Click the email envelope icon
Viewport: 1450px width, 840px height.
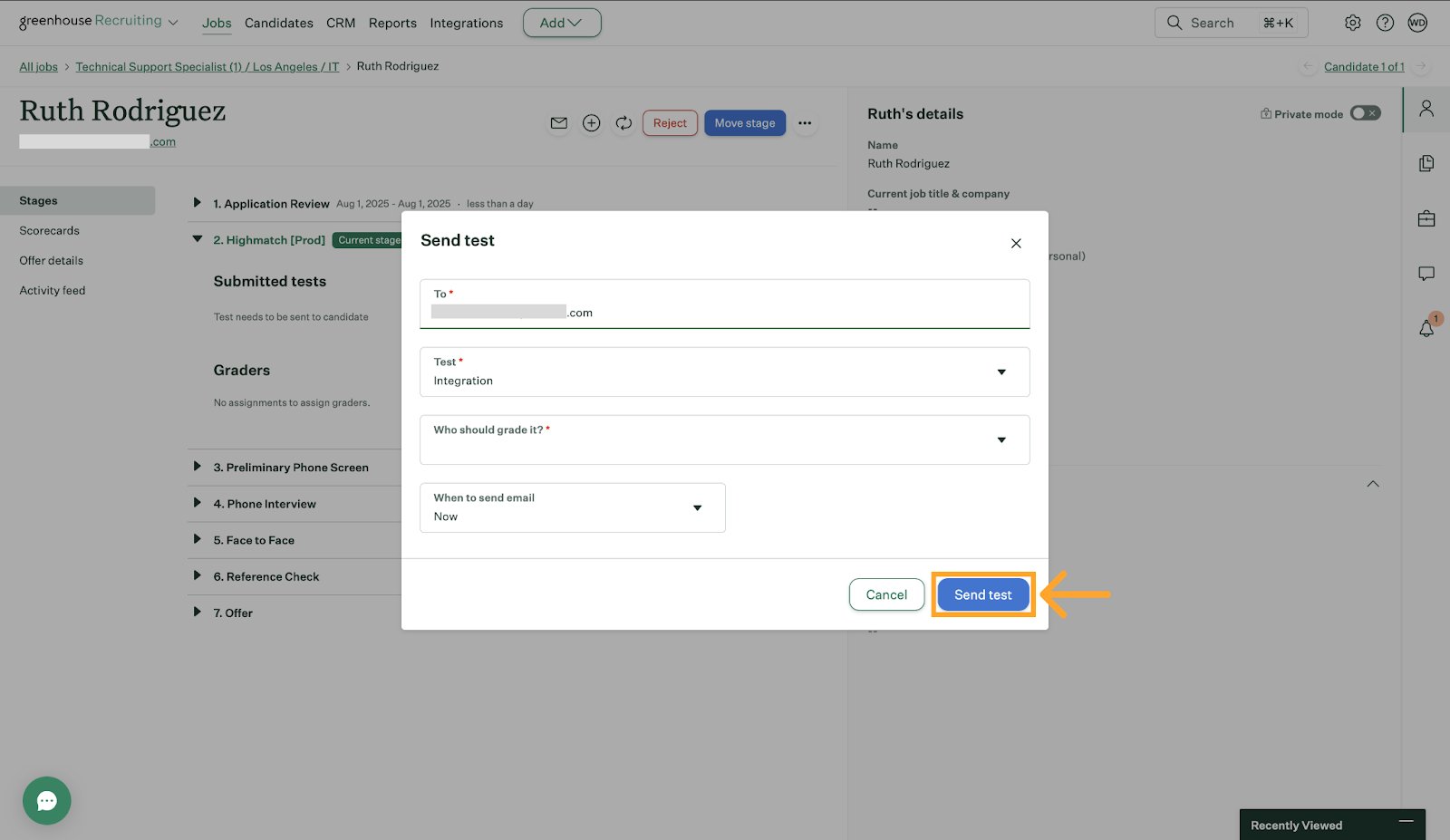point(559,123)
